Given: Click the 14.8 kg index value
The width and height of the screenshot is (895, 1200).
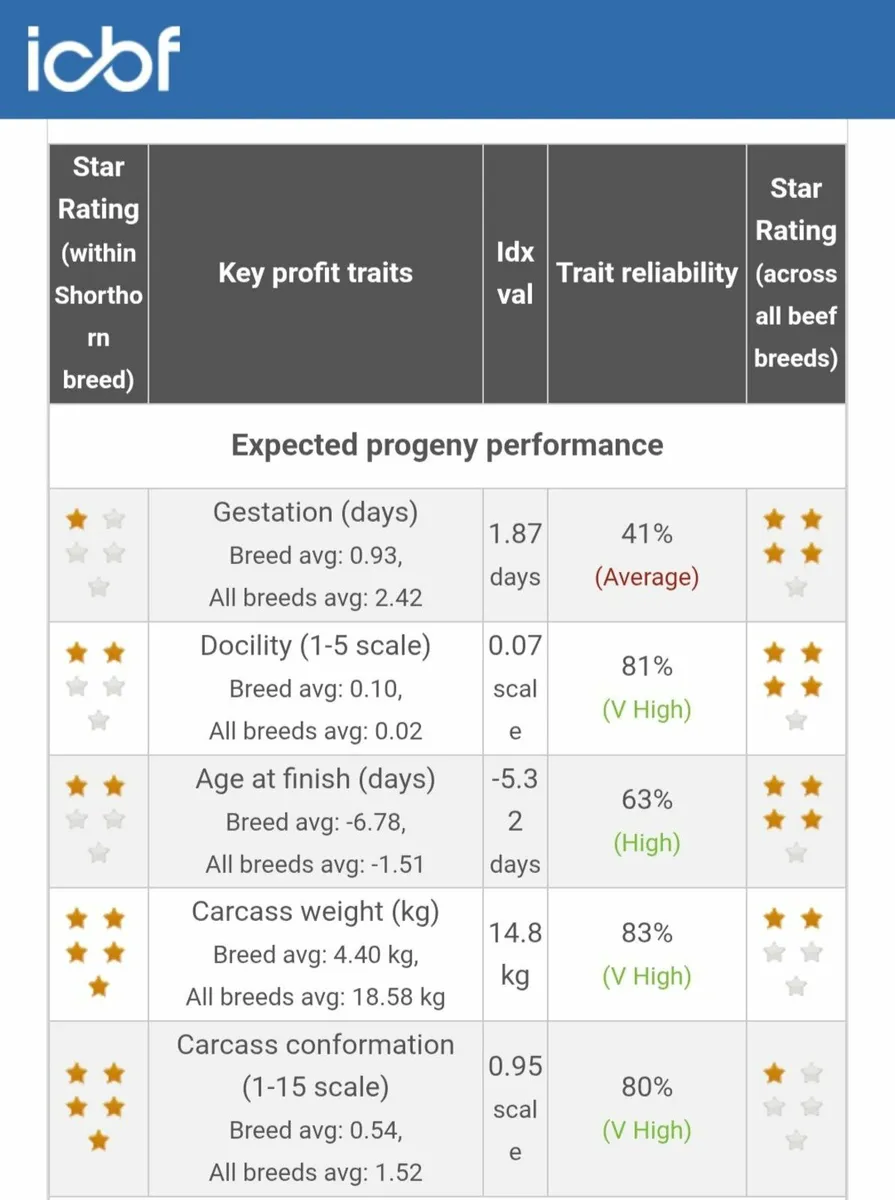Looking at the screenshot, I should pyautogui.click(x=515, y=954).
